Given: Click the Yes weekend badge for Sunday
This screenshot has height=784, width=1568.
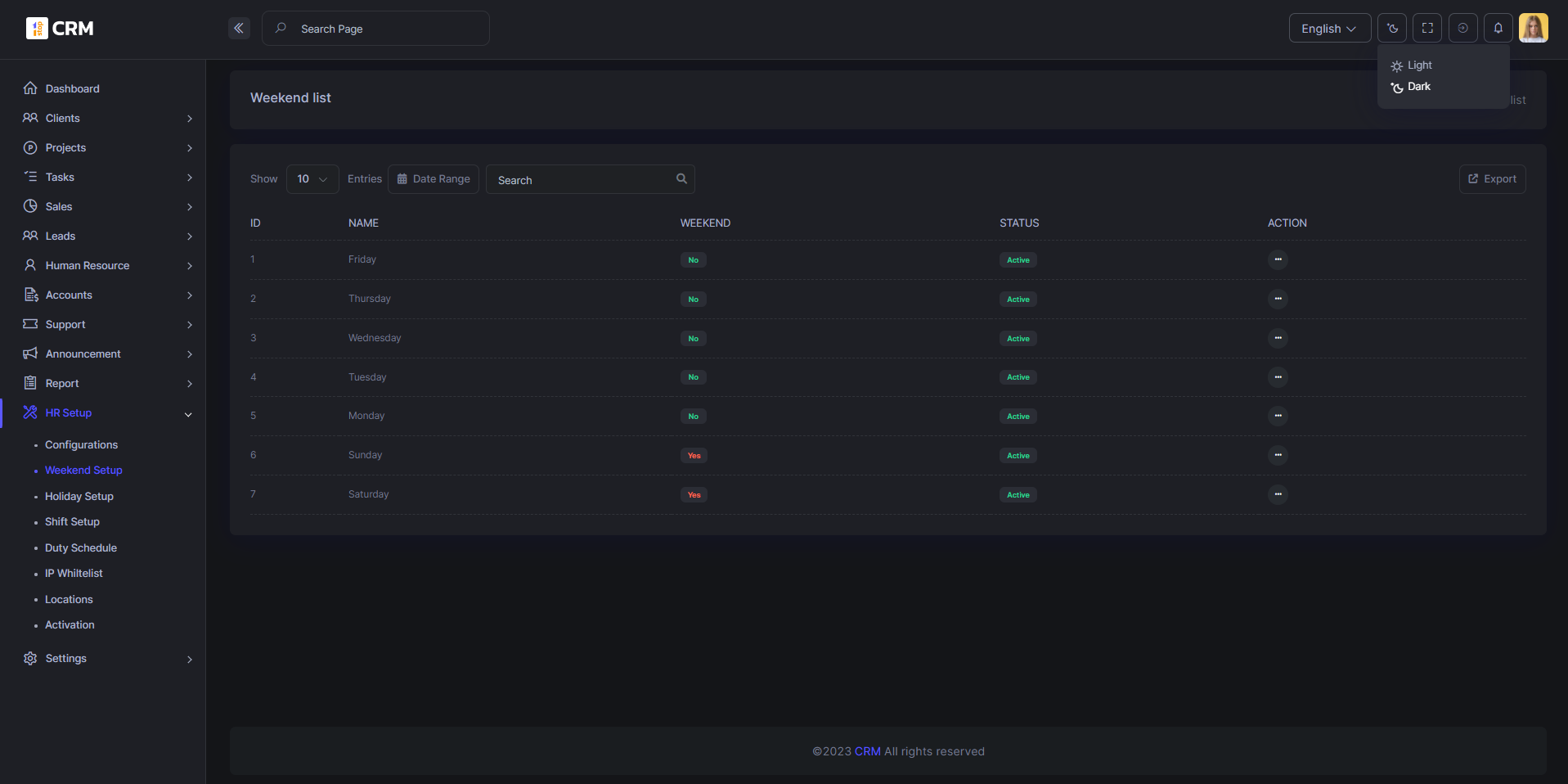Looking at the screenshot, I should point(694,456).
